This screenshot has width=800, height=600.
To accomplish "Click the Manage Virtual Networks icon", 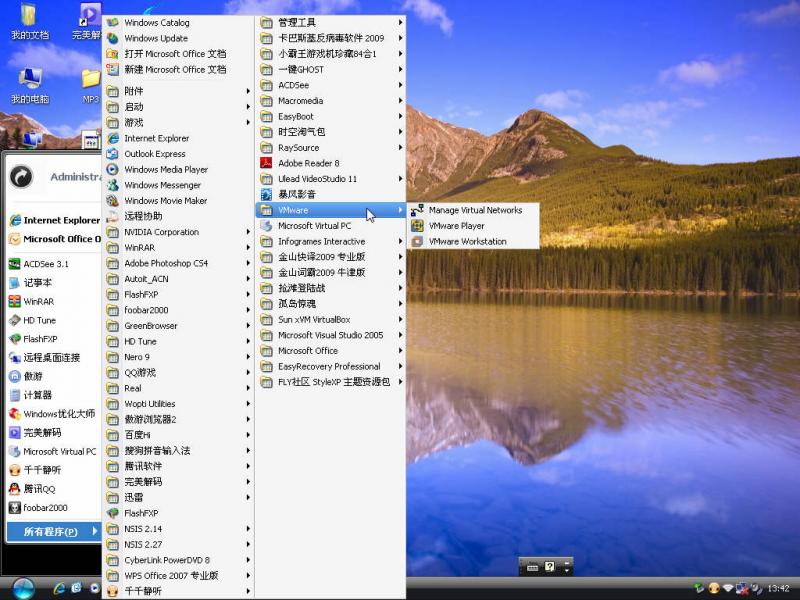I will tap(417, 210).
